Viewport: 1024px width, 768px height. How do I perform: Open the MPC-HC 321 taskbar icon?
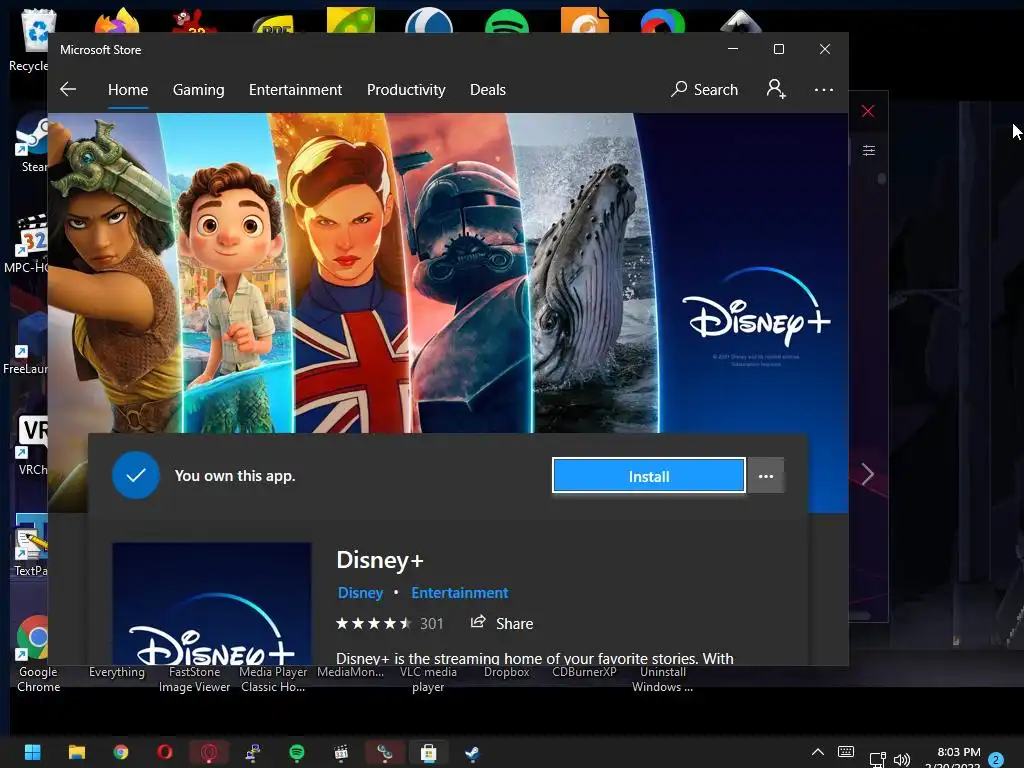341,752
